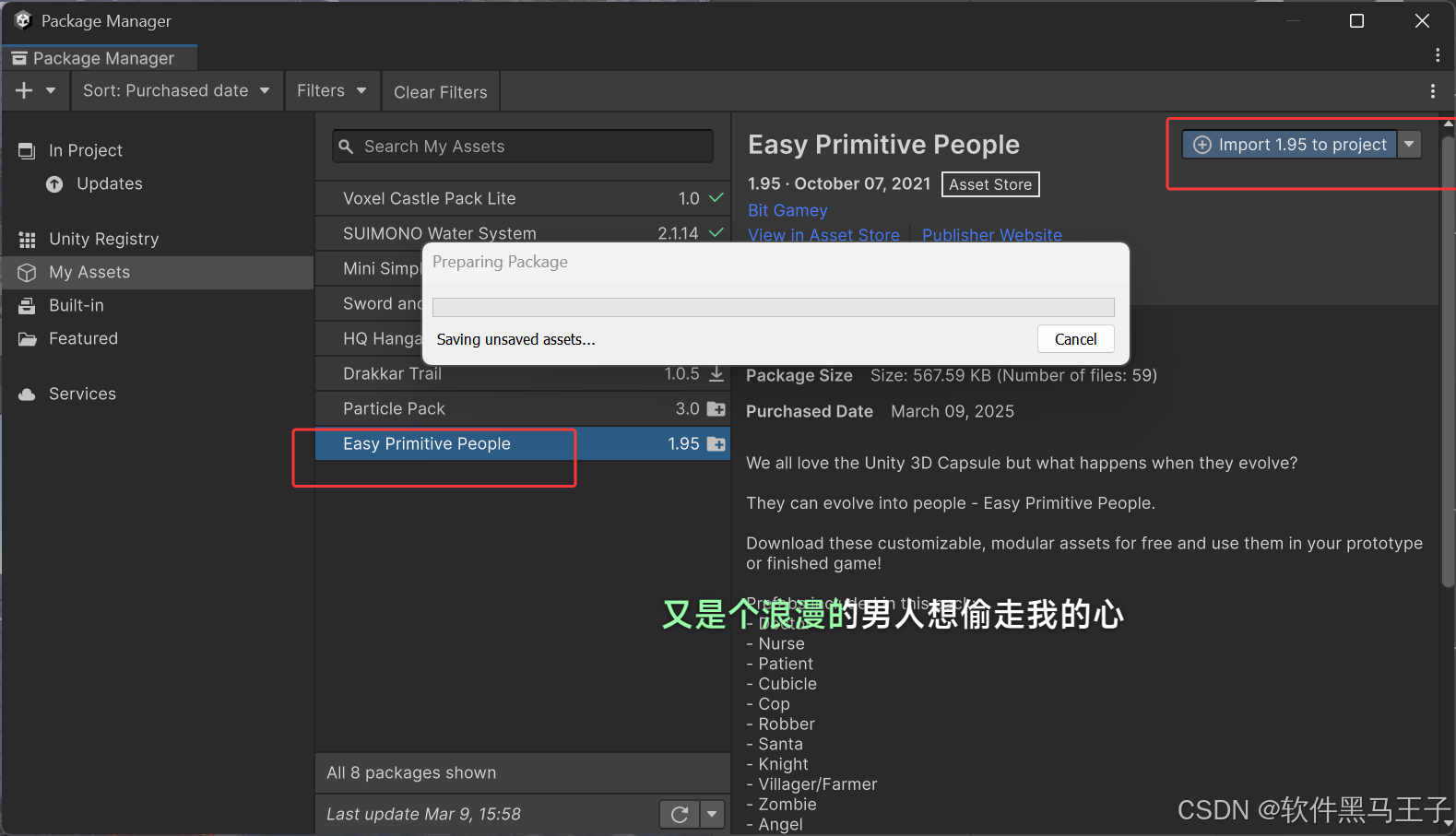Click the My Assets box icon
Screen dimensions: 1456x836
pyautogui.click(x=27, y=273)
